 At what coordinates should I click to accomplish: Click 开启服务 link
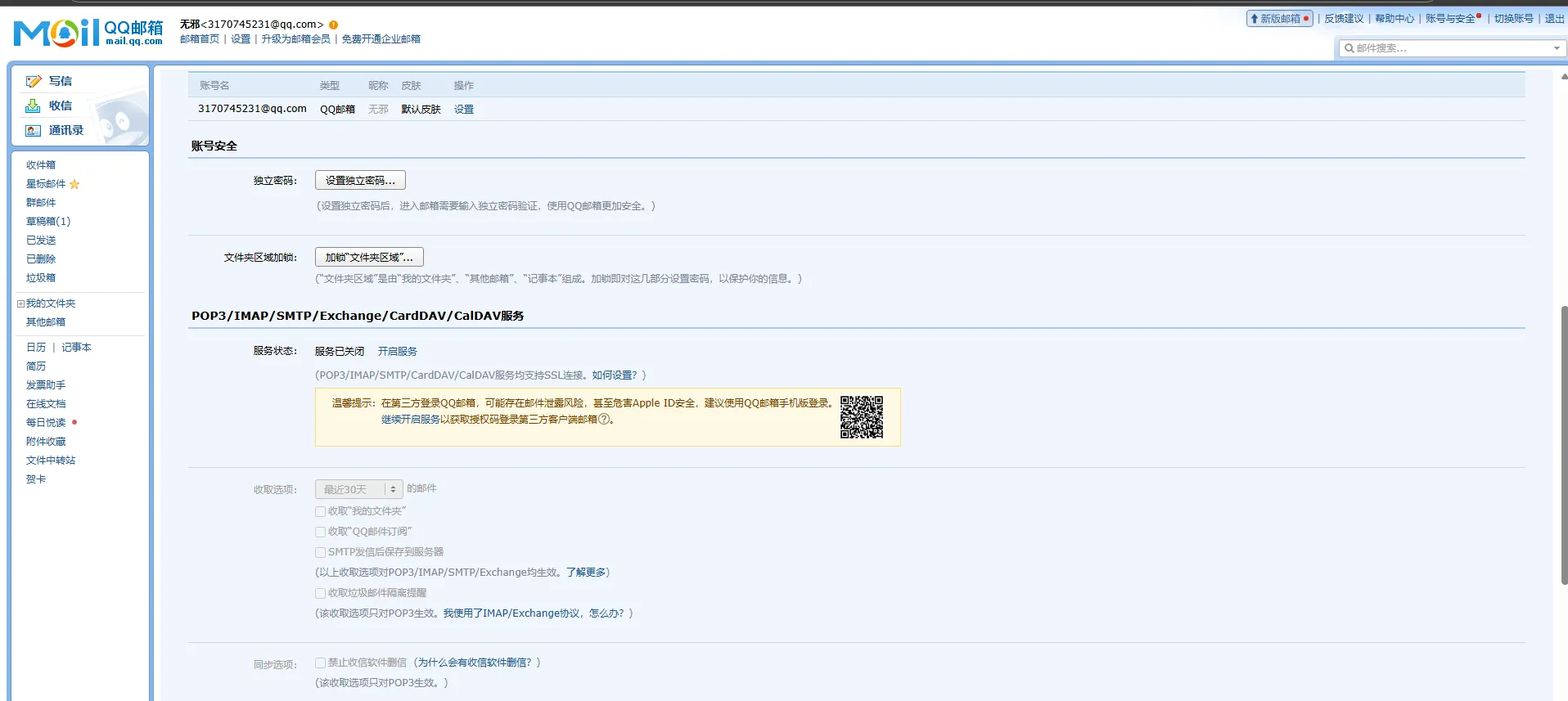(x=398, y=352)
